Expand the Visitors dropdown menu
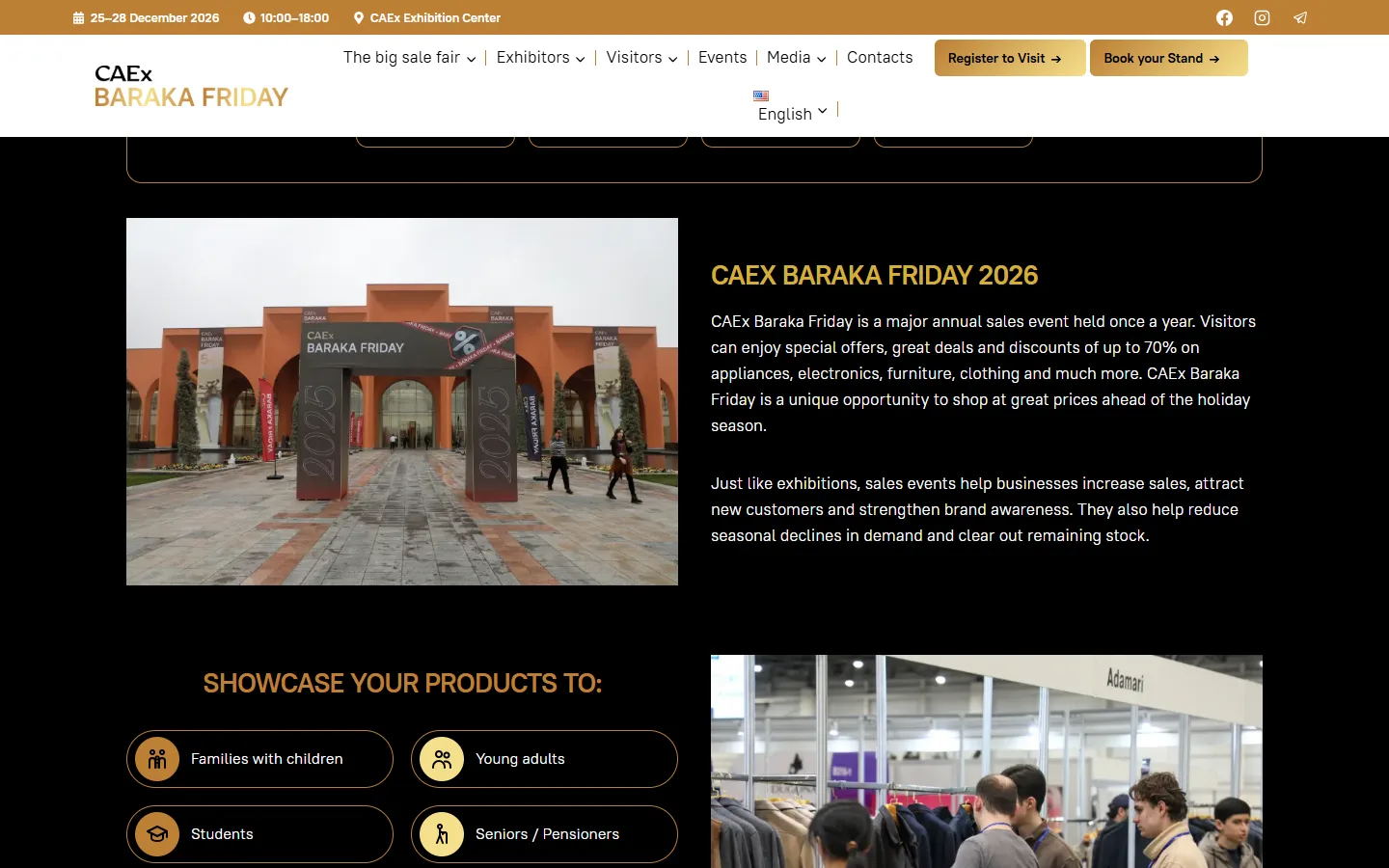The image size is (1389, 868). pyautogui.click(x=642, y=58)
